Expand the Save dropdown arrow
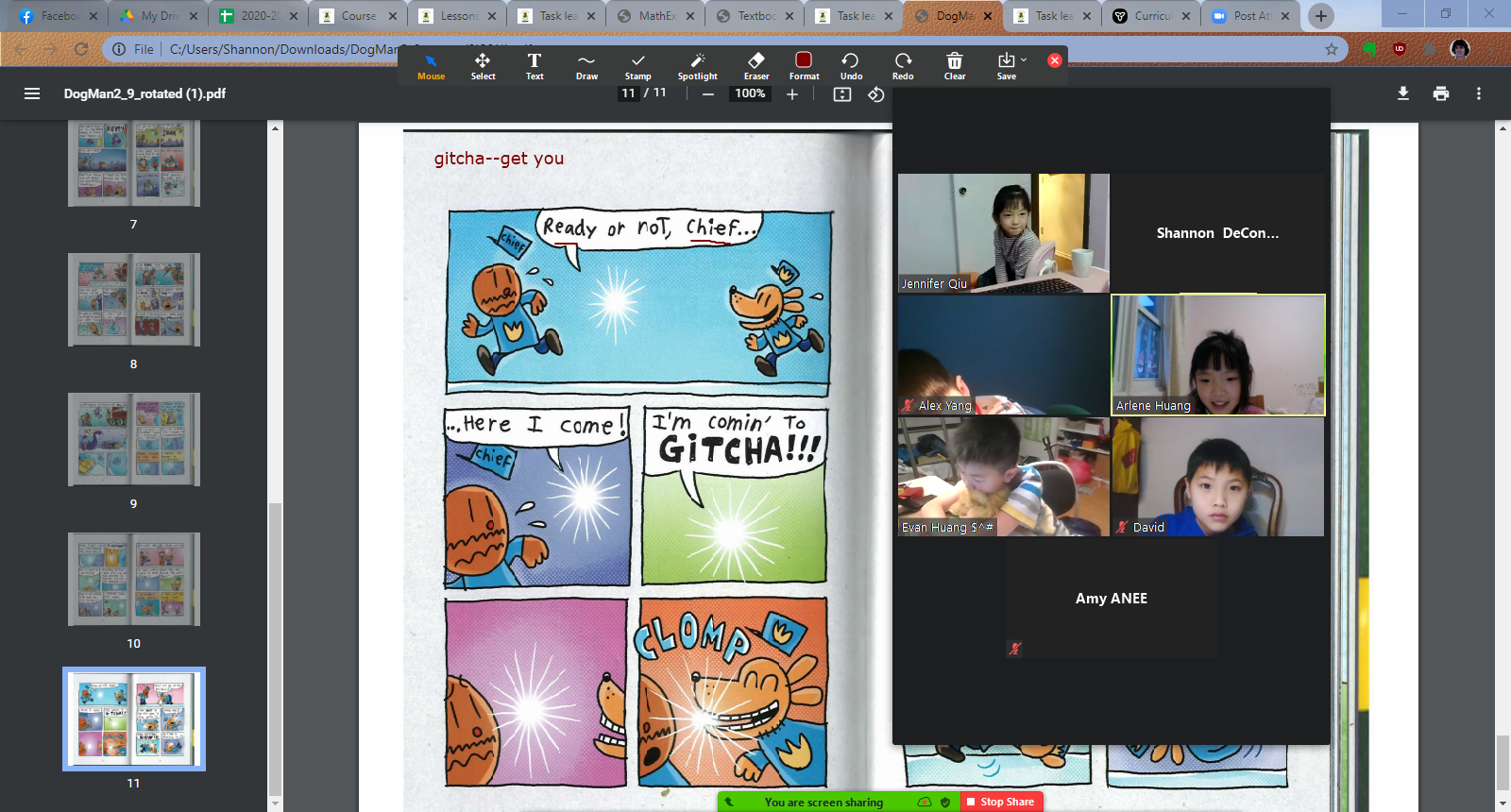The width and height of the screenshot is (1511, 812). [1024, 59]
